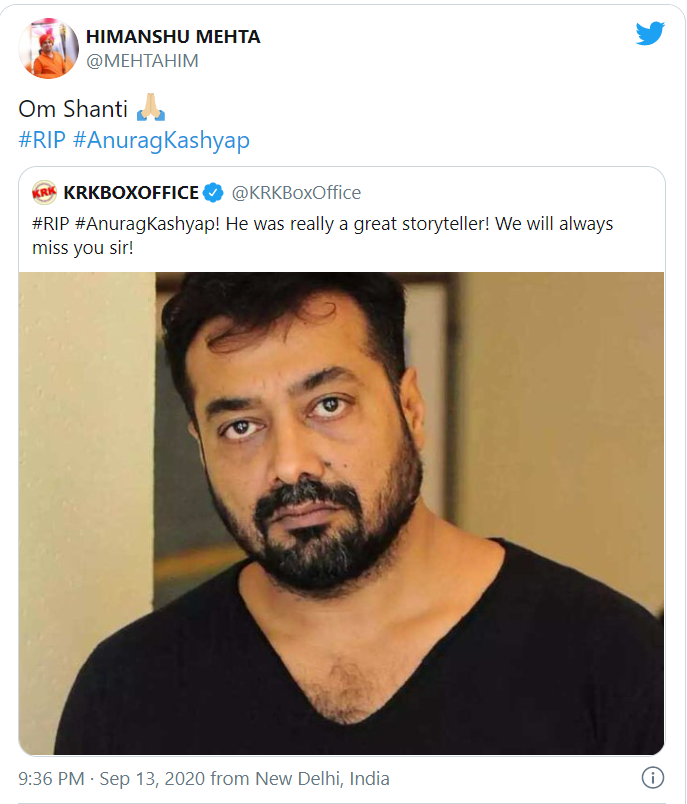Open #RIP hashtag below Om Shanti
The width and height of the screenshot is (687, 804).
click(x=41, y=140)
